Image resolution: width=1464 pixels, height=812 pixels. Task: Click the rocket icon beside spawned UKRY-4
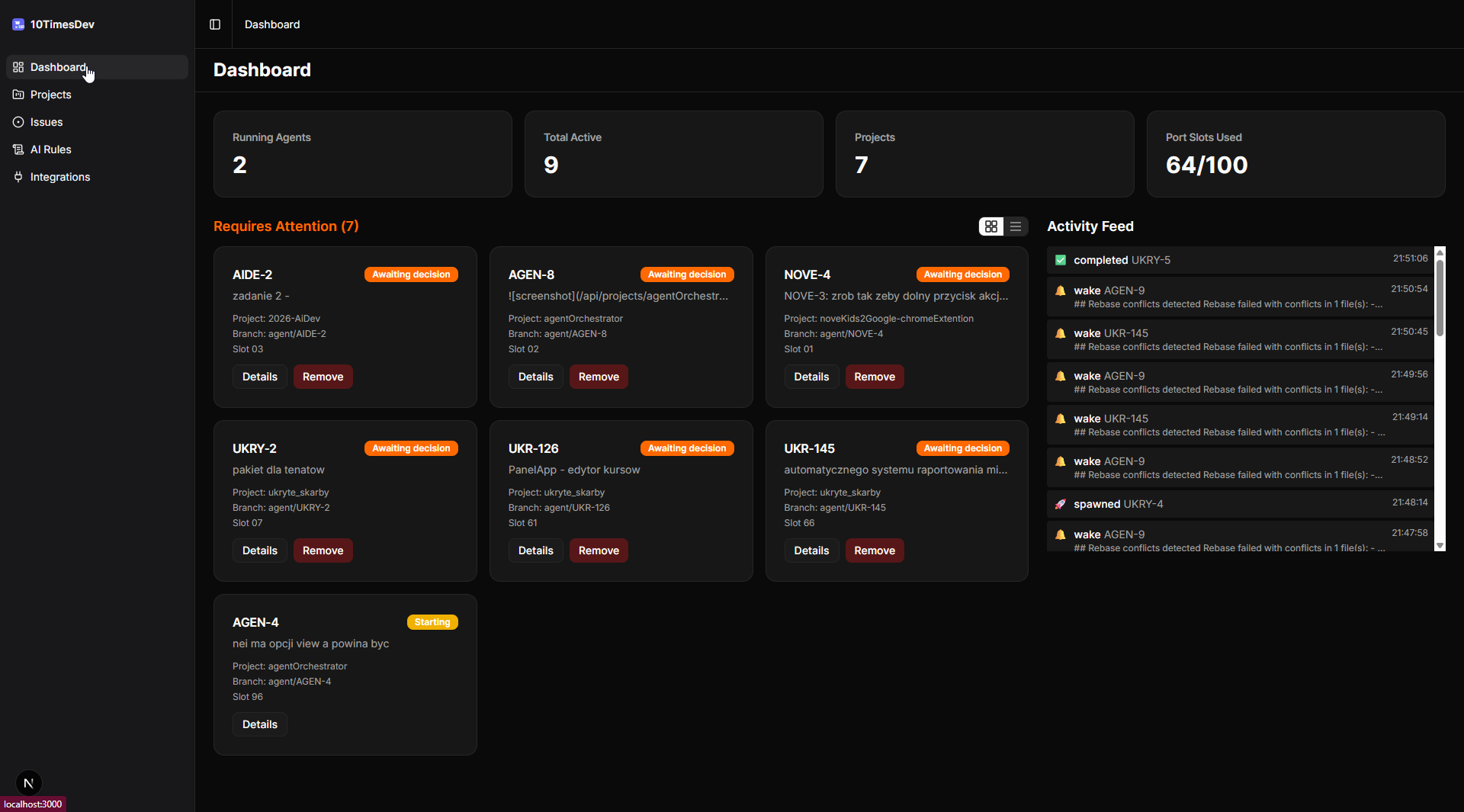point(1061,504)
